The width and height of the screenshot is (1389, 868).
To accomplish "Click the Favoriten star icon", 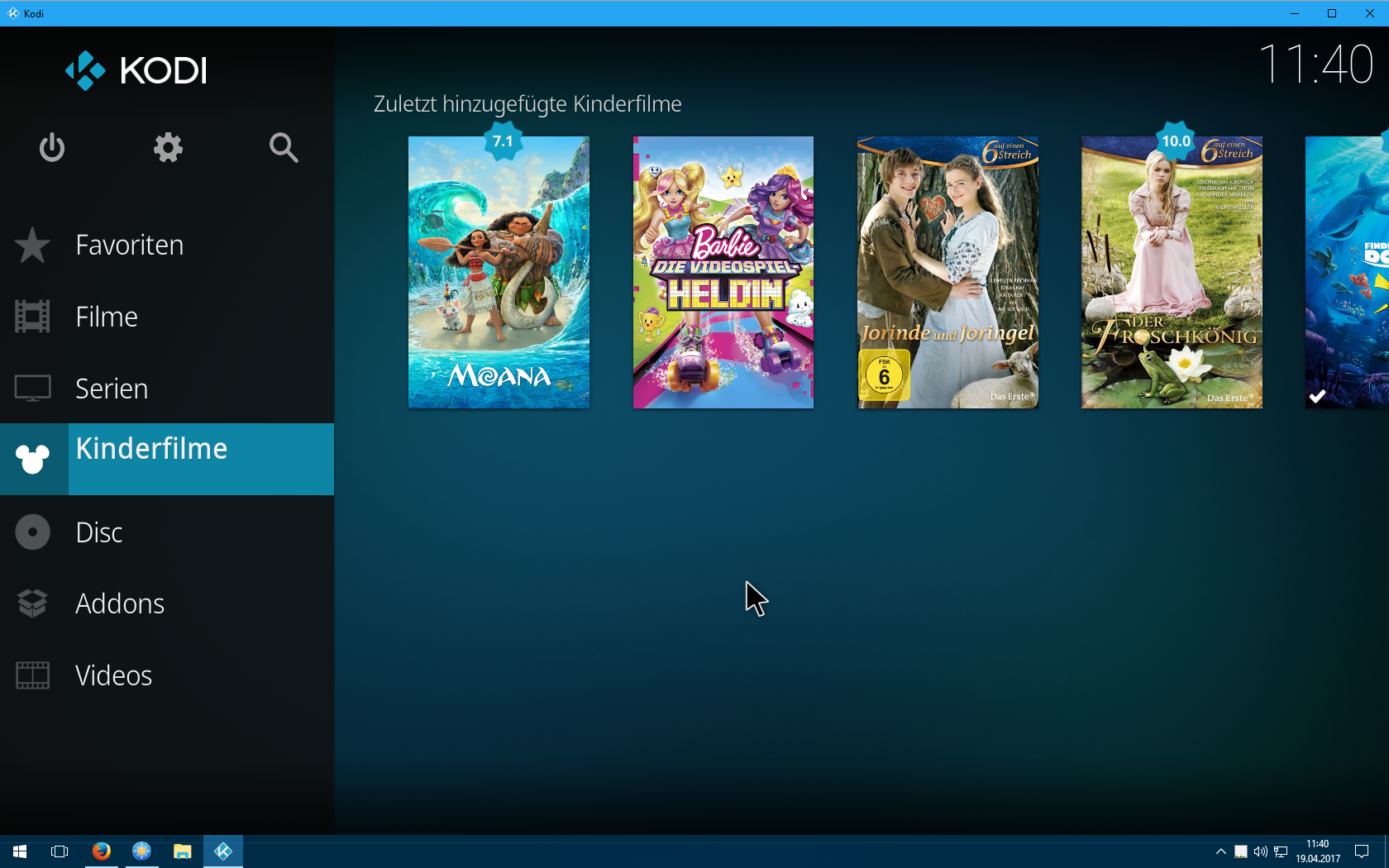I will pos(32,246).
